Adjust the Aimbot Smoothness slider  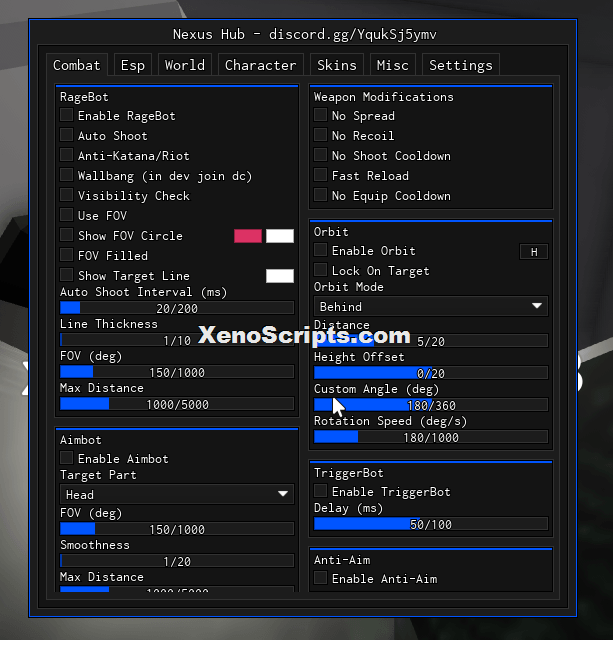(177, 561)
